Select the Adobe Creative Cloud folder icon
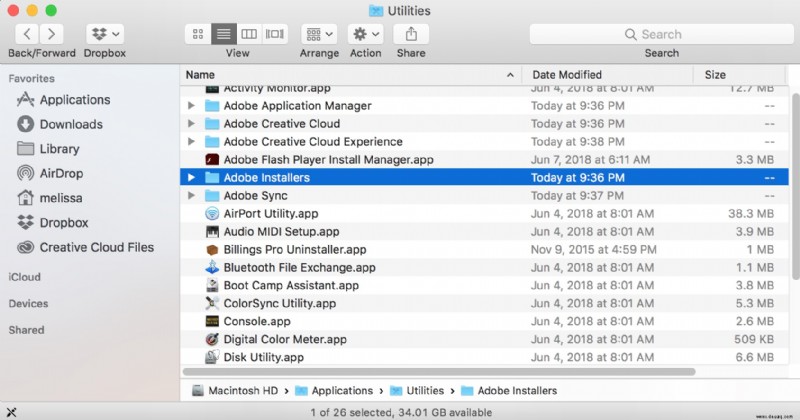The image size is (800, 420). (212, 123)
